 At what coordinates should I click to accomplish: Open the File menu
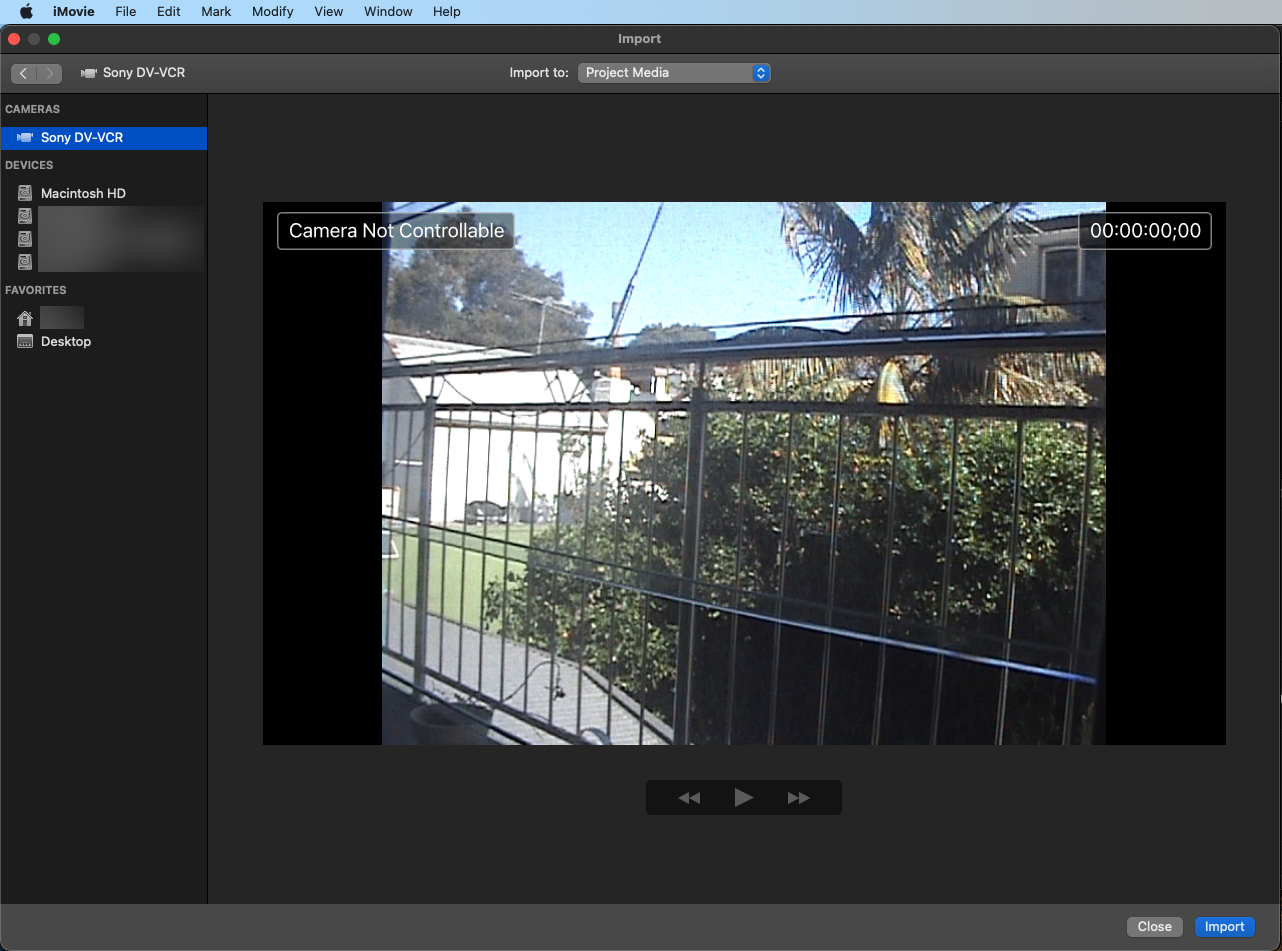pyautogui.click(x=125, y=12)
